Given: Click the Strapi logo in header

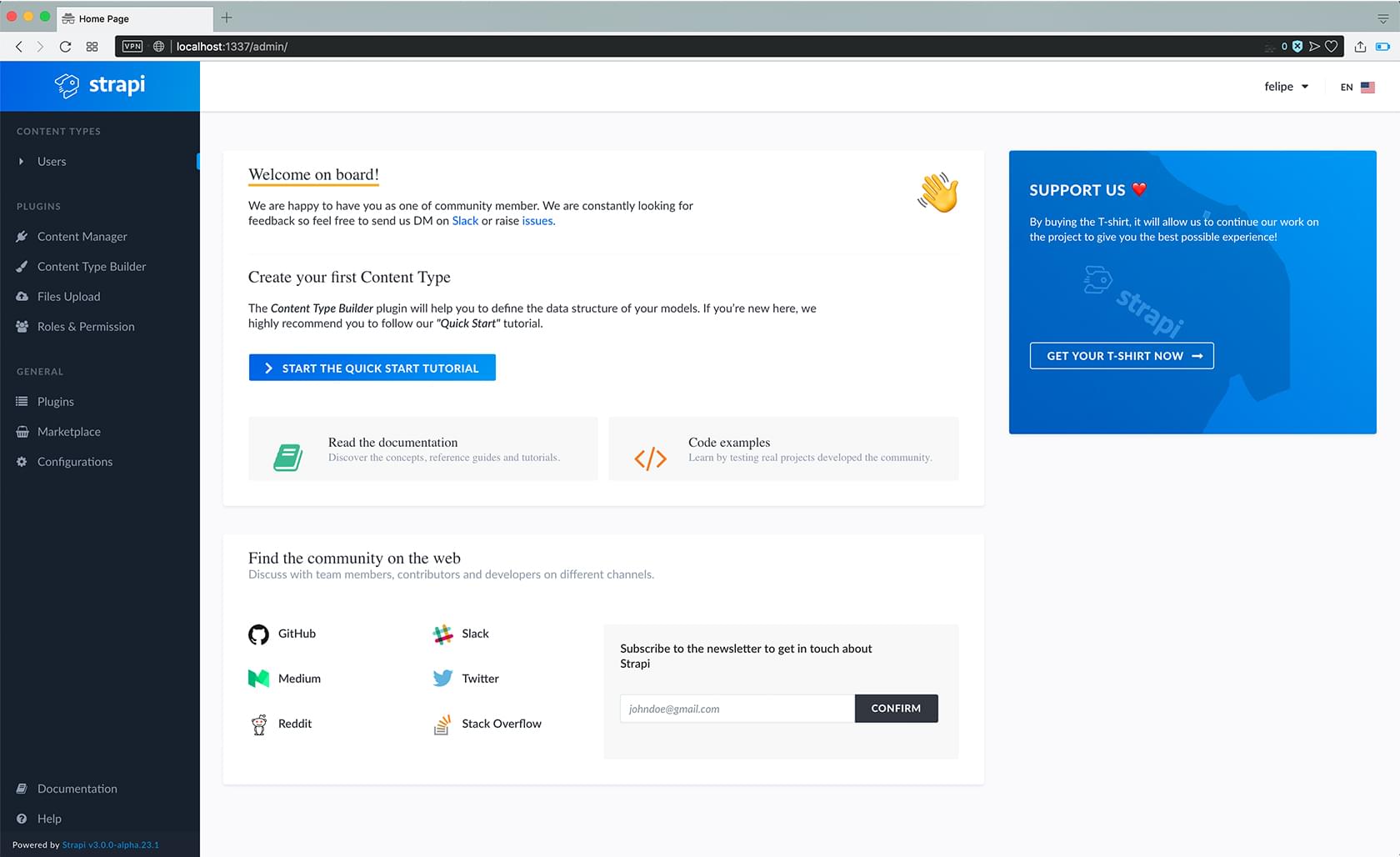Looking at the screenshot, I should pyautogui.click(x=100, y=85).
